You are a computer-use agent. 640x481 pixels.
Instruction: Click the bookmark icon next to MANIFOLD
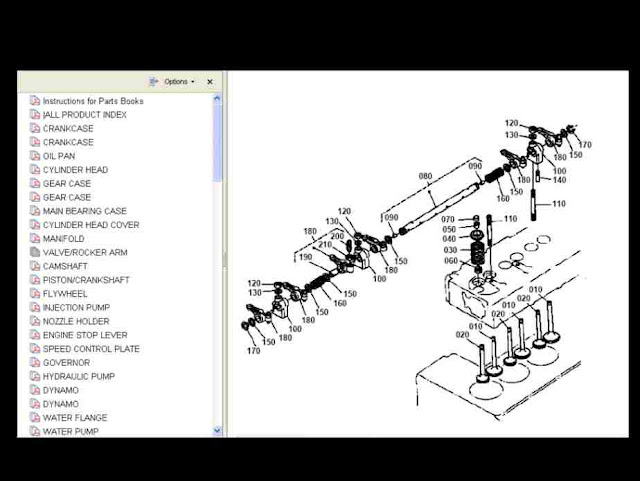pyautogui.click(x=35, y=239)
